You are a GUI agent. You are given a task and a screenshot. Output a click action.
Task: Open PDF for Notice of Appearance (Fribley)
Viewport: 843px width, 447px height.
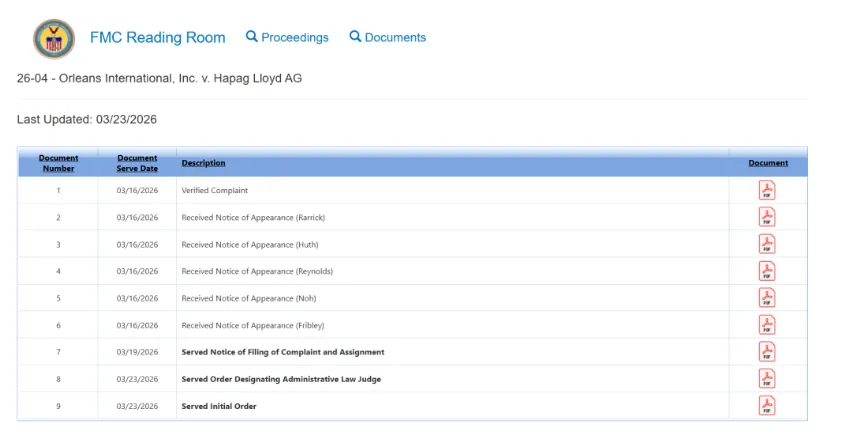coord(767,325)
